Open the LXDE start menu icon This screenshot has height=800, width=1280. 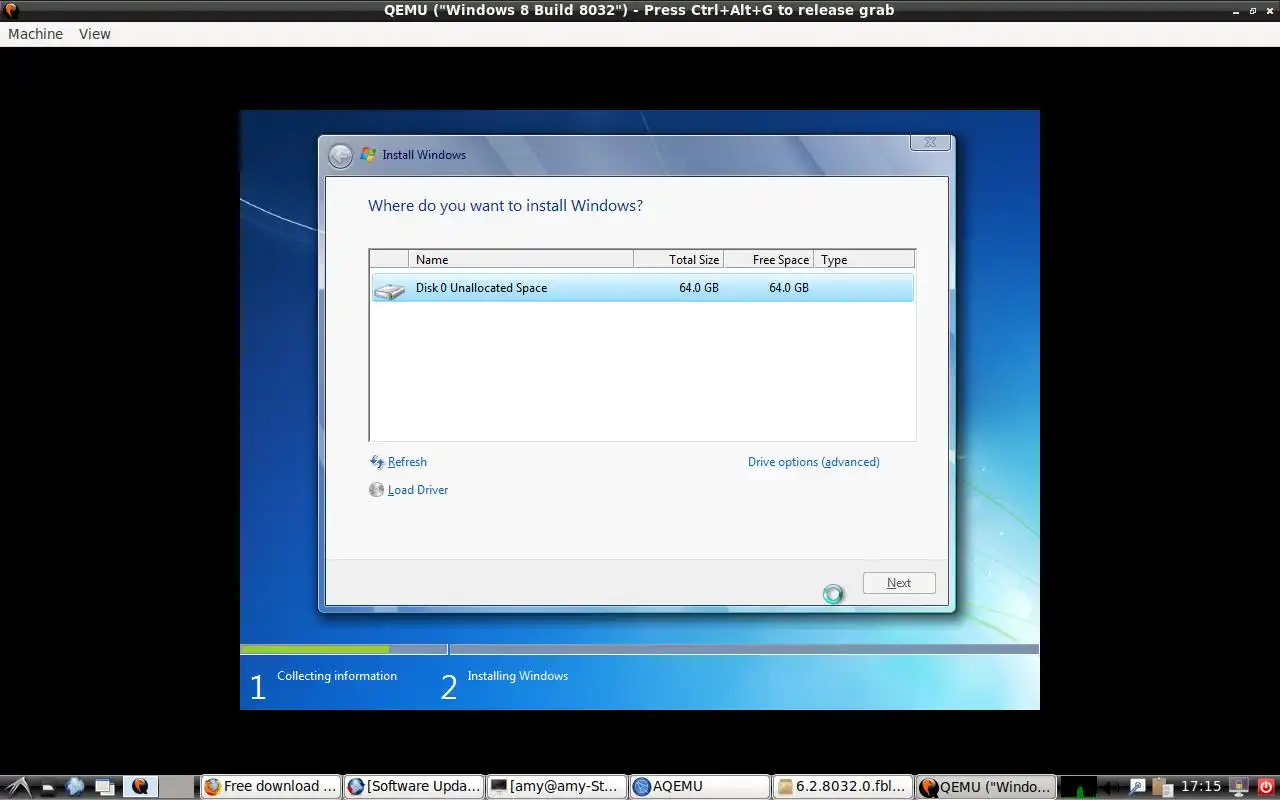(17, 787)
